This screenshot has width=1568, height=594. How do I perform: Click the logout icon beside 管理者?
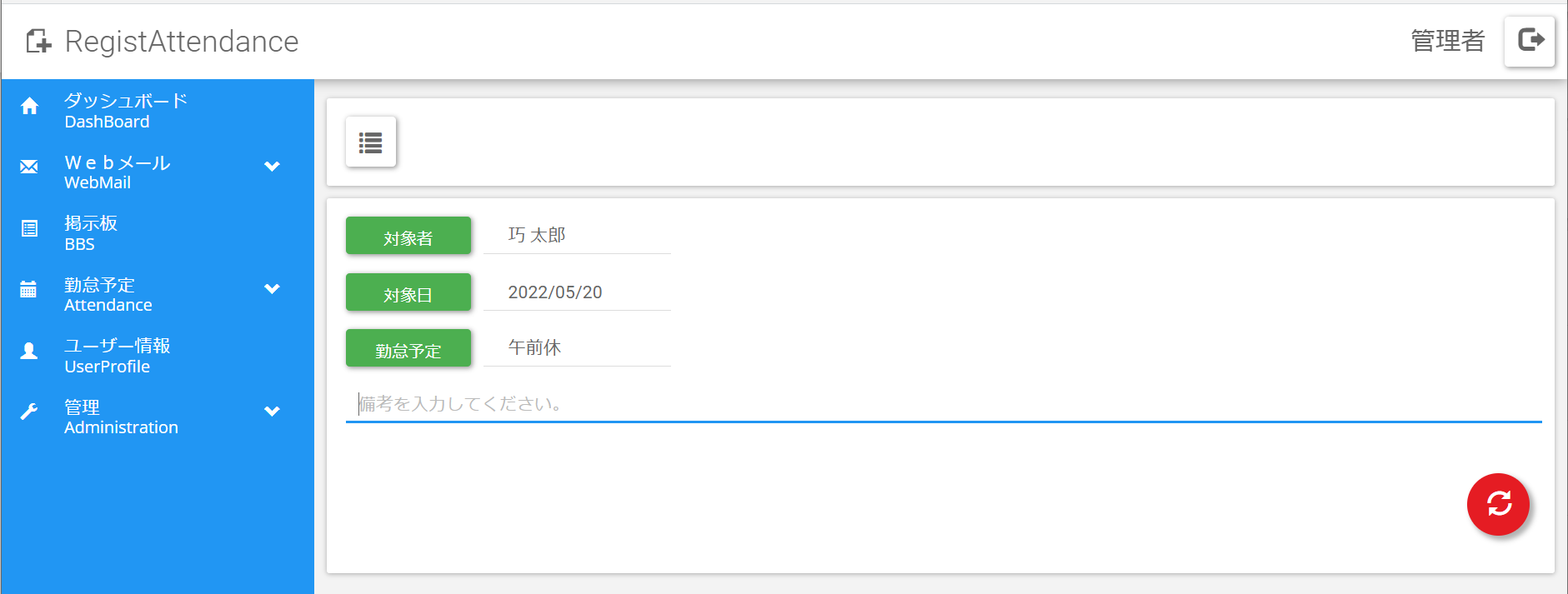pyautogui.click(x=1530, y=41)
